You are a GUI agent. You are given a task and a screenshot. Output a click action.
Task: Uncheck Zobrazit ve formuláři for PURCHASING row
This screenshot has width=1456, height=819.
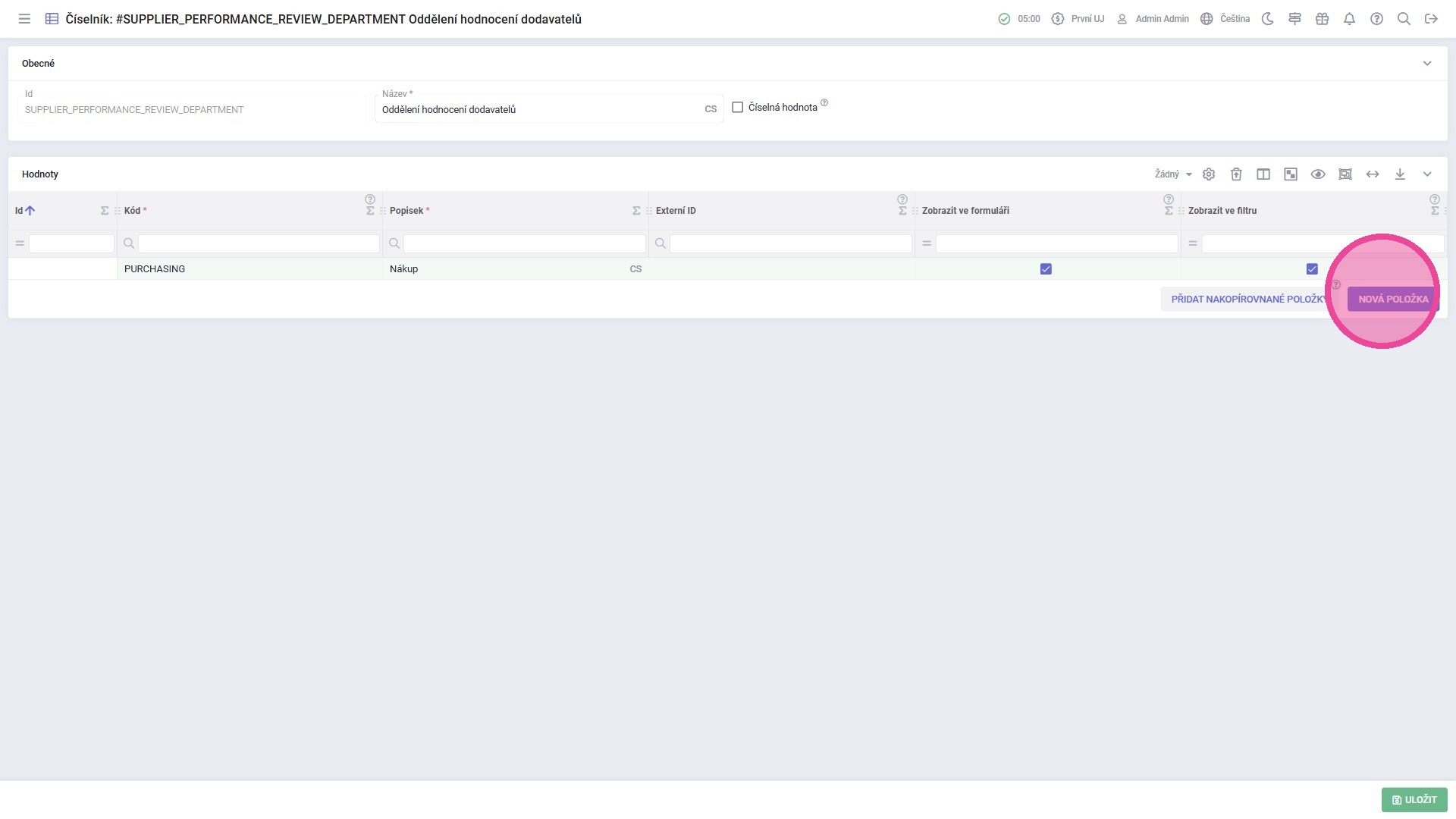coord(1046,269)
